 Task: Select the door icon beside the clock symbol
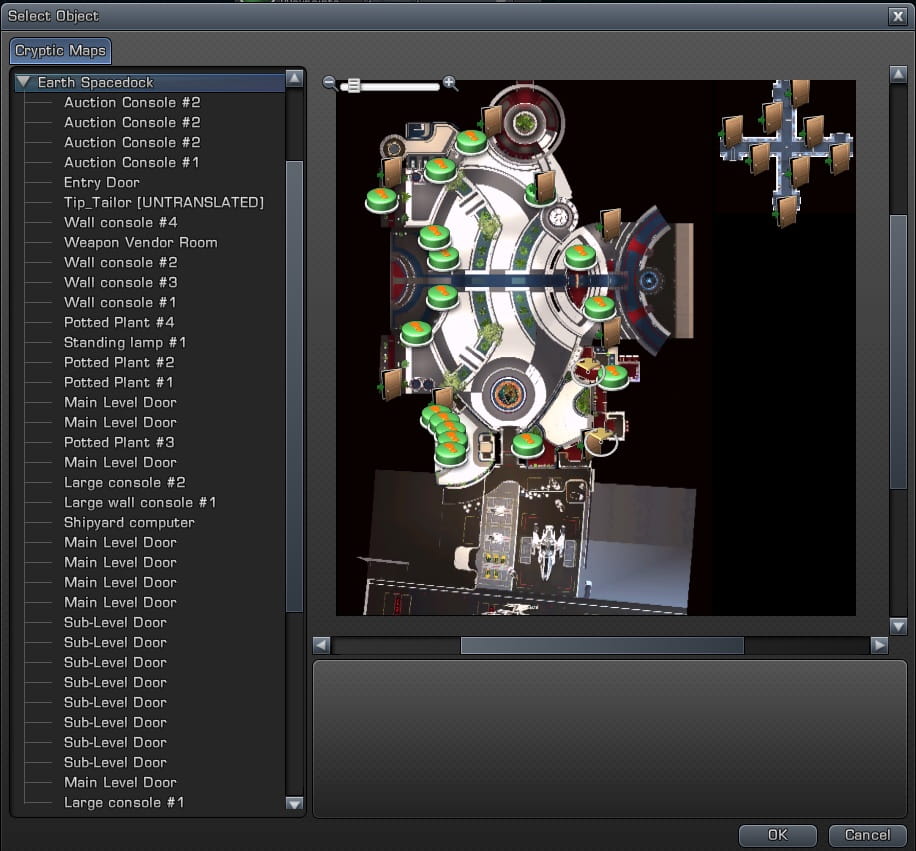pos(545,186)
